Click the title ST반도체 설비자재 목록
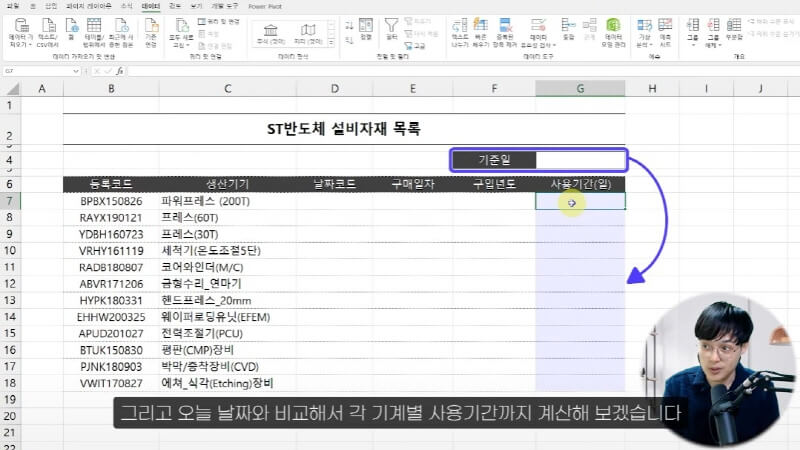The image size is (800, 450). pyautogui.click(x=343, y=129)
